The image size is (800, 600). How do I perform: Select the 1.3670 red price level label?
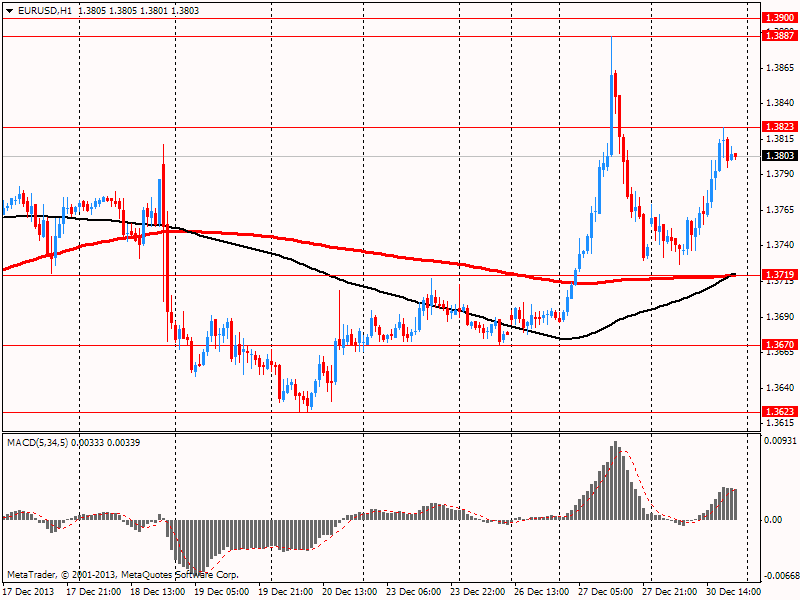click(x=779, y=344)
